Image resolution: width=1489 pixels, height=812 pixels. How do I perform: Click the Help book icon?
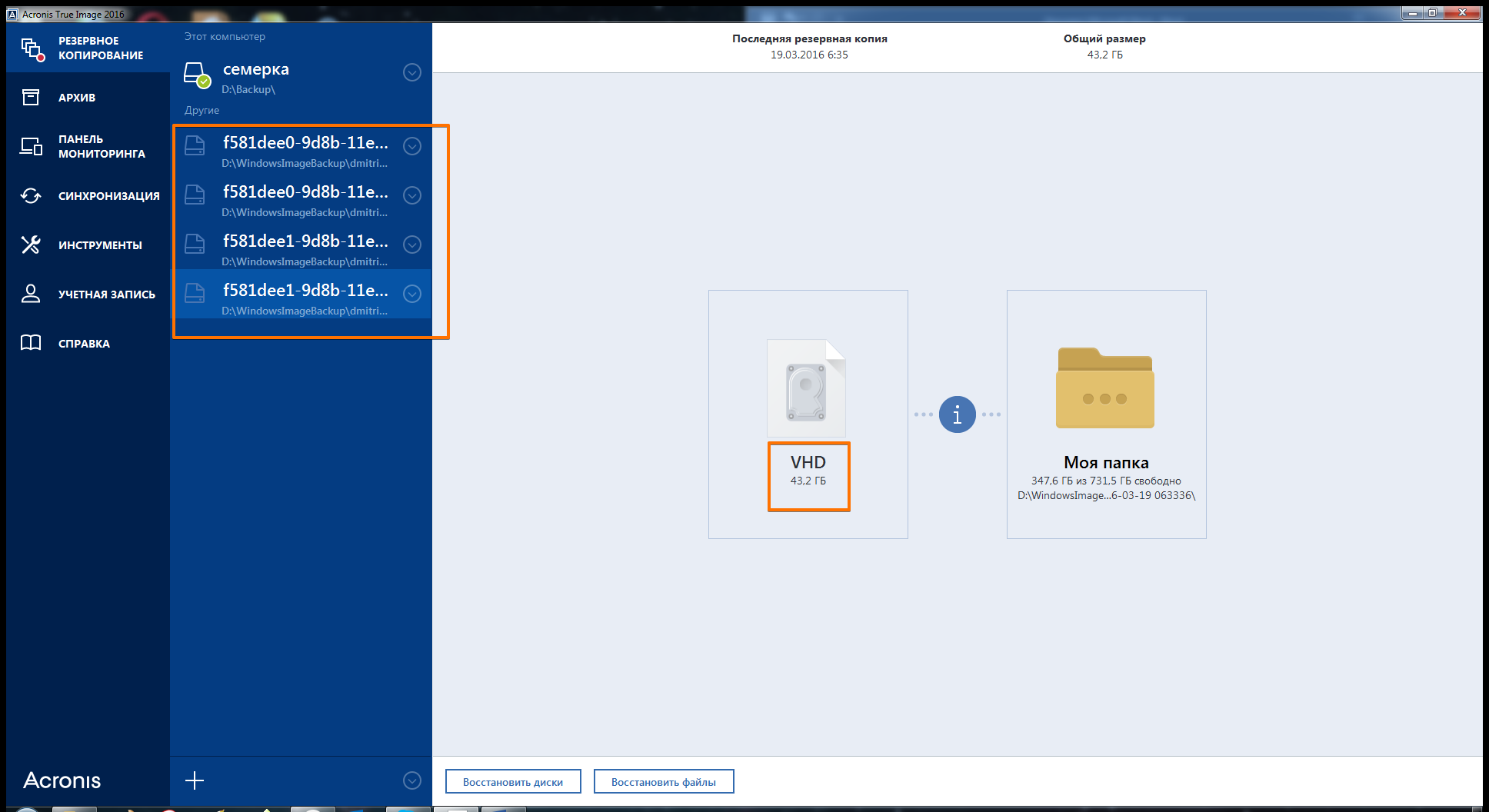tap(31, 343)
